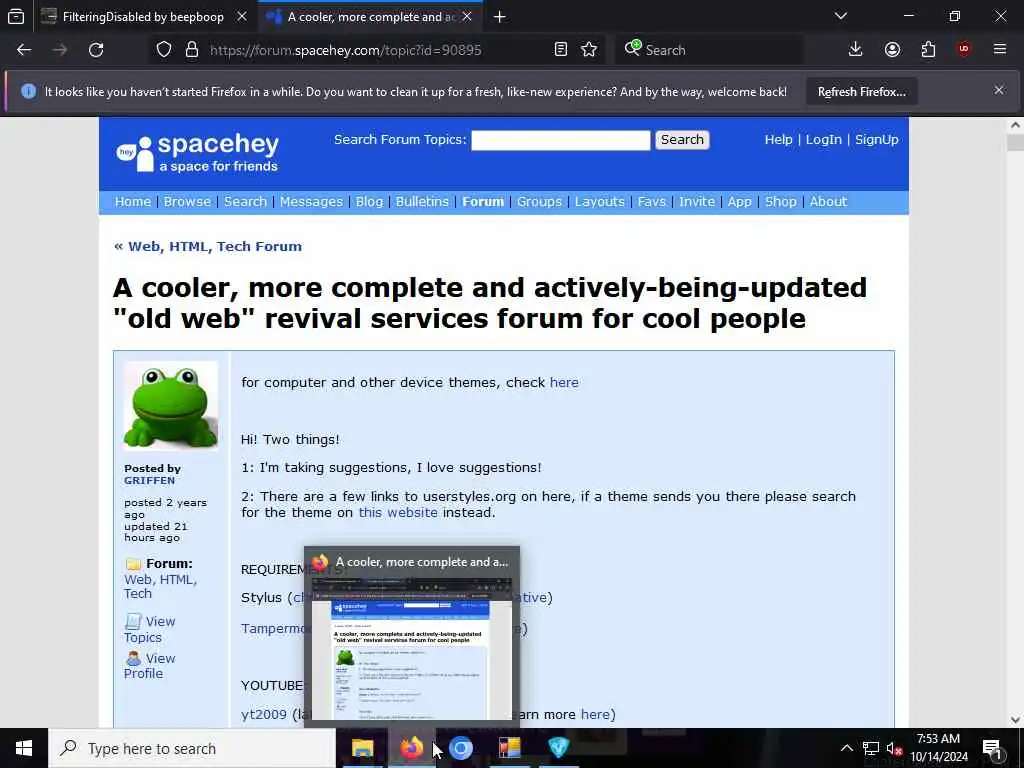Go back to the previous page

point(24,50)
